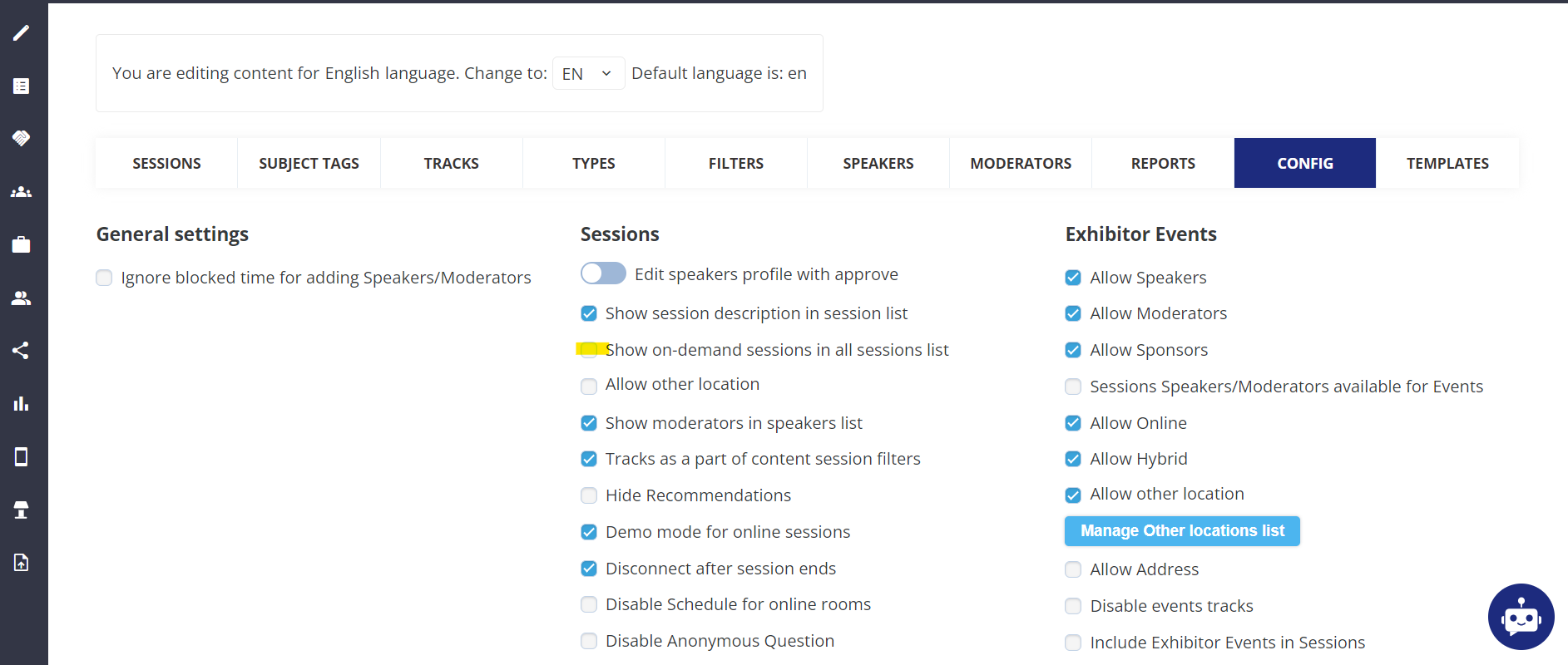Click Manage Other locations list button
This screenshot has width=1568, height=665.
1181,530
